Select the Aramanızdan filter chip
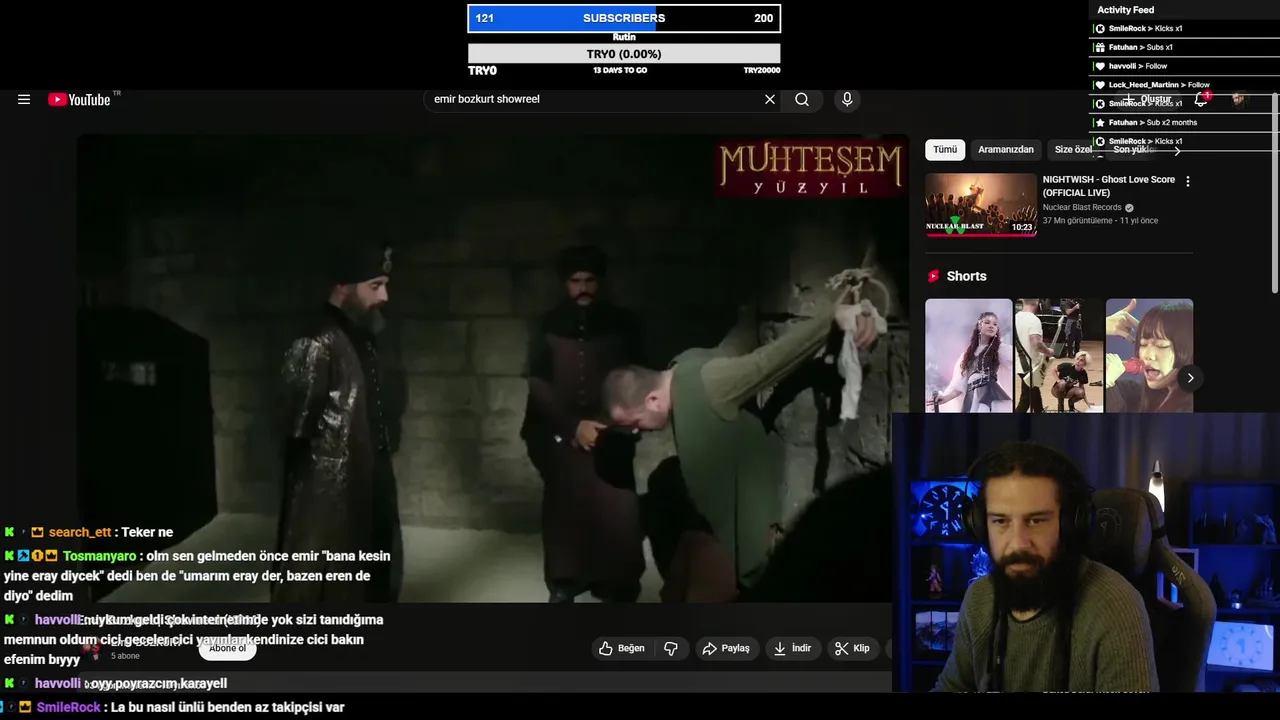This screenshot has height=720, width=1280. pos(1006,150)
